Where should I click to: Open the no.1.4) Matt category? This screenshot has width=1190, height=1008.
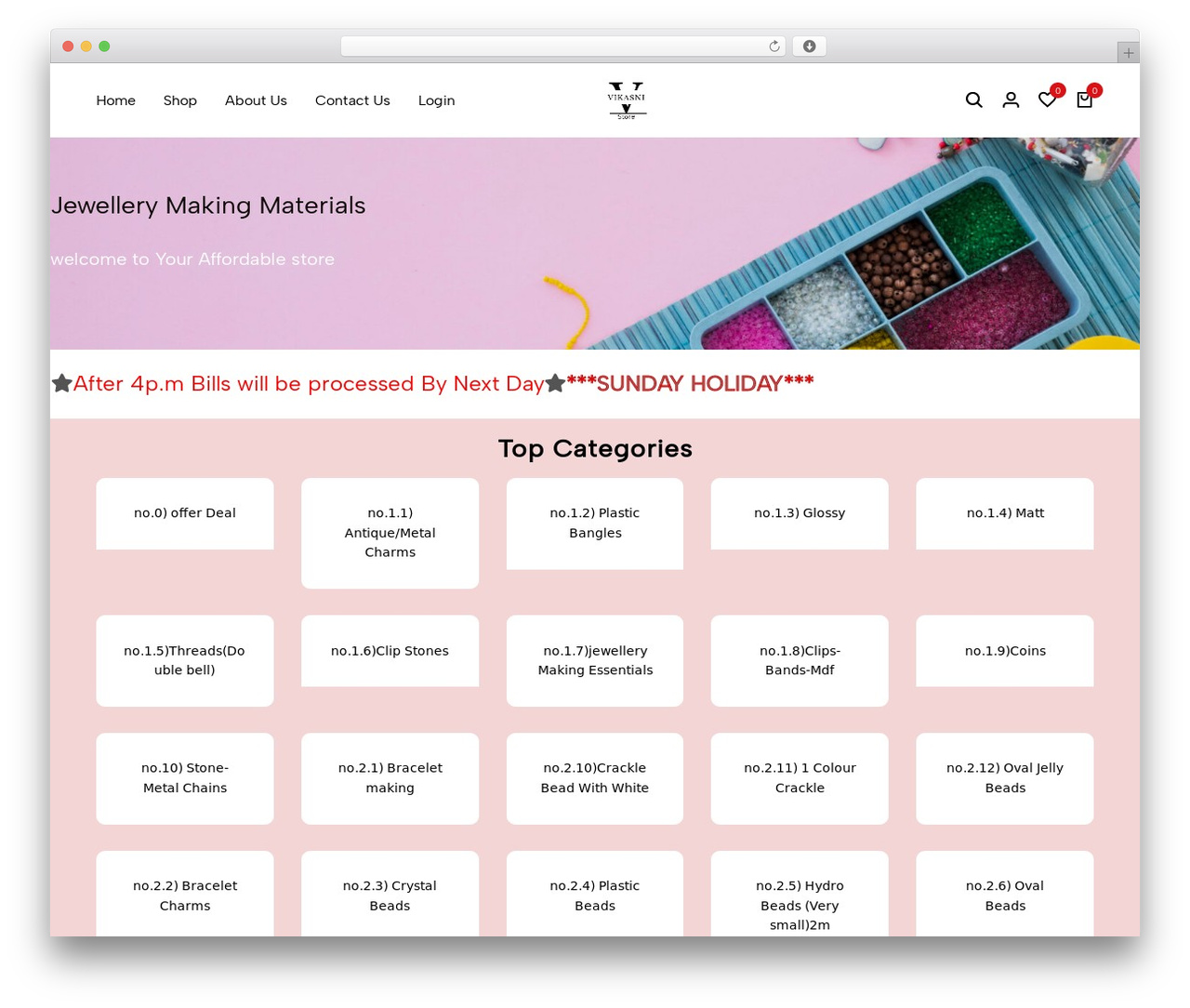click(x=1005, y=513)
